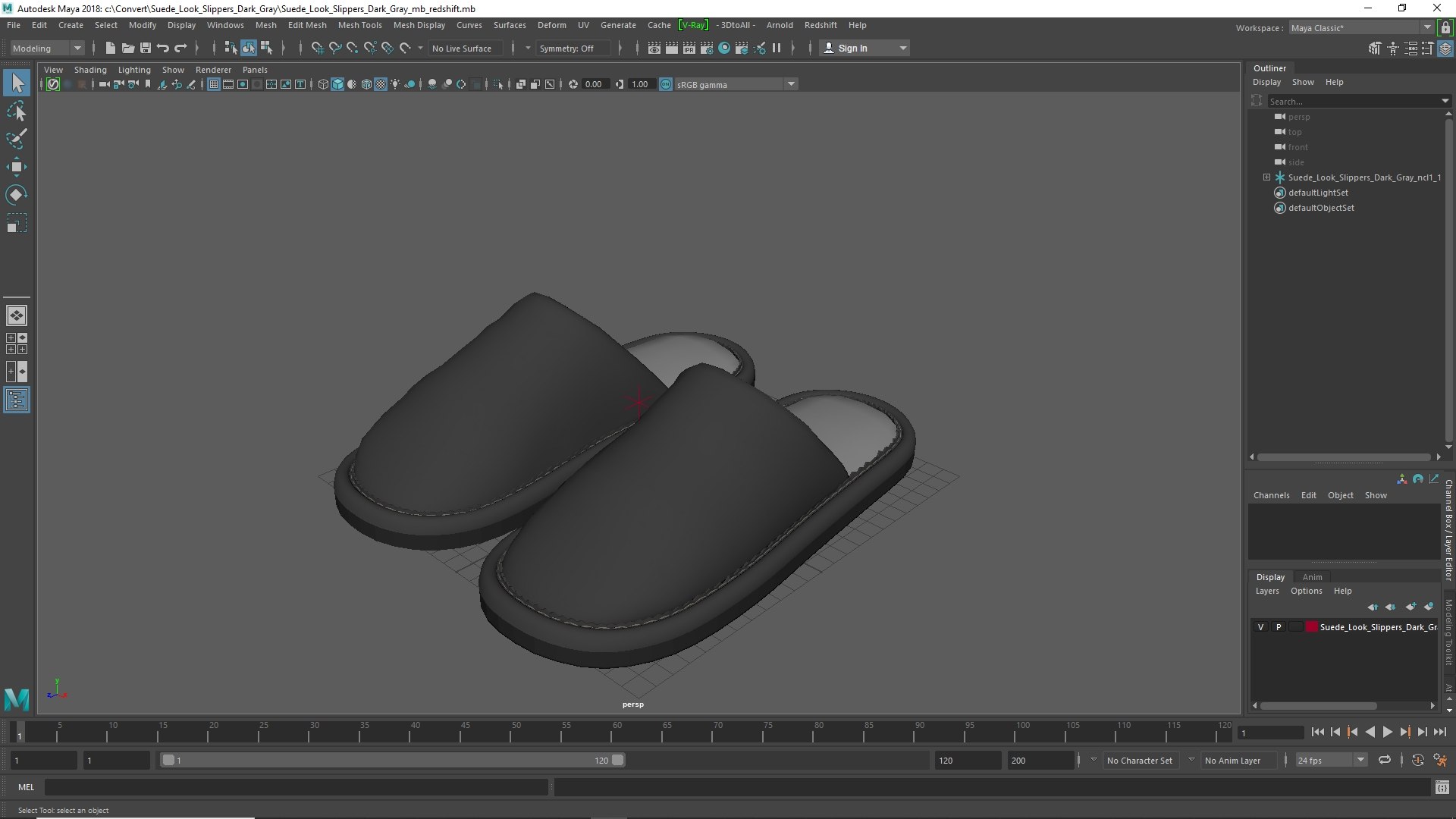Toggle color management sRGB button in viewport
The height and width of the screenshot is (819, 1456).
coord(666,84)
